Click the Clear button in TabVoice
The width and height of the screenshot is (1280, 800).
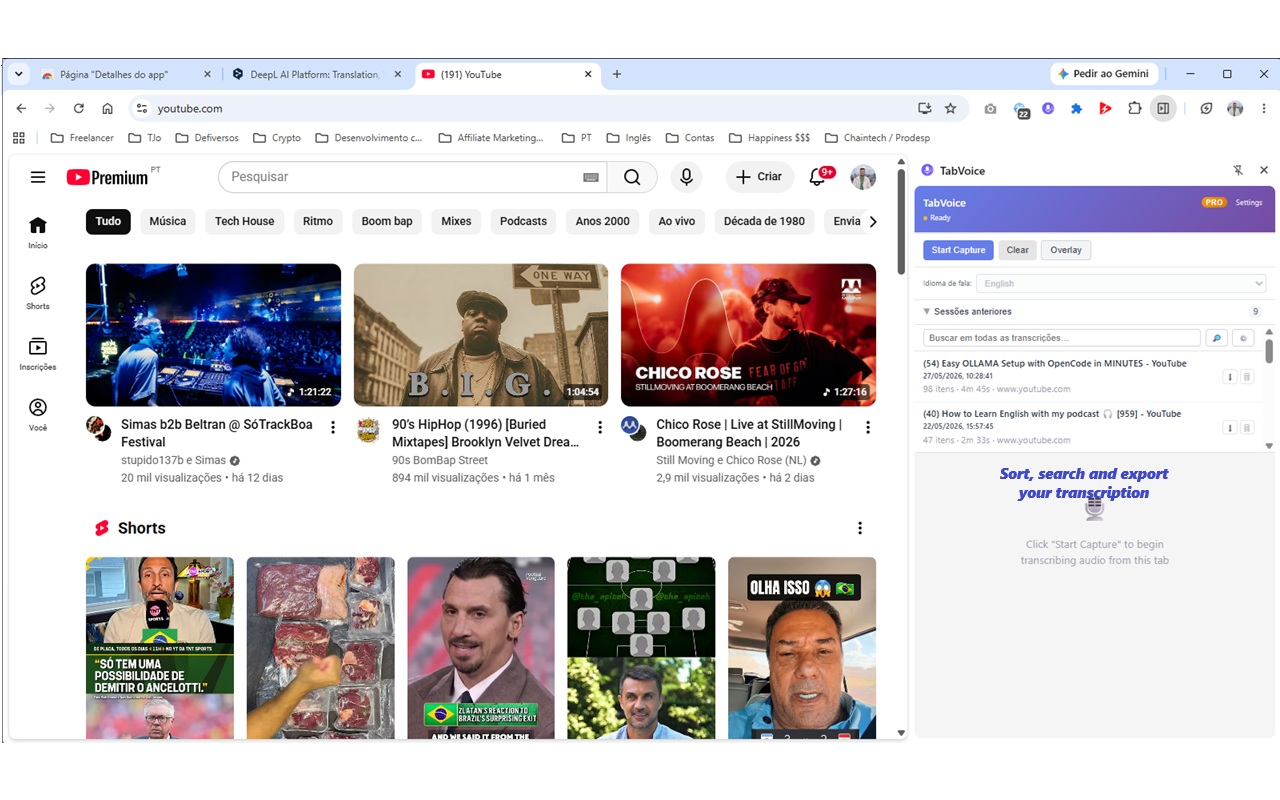1017,250
